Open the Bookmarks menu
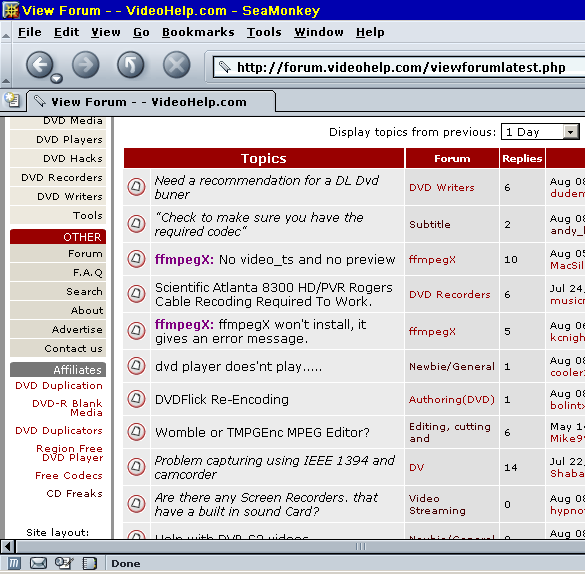585x574 pixels. [198, 32]
